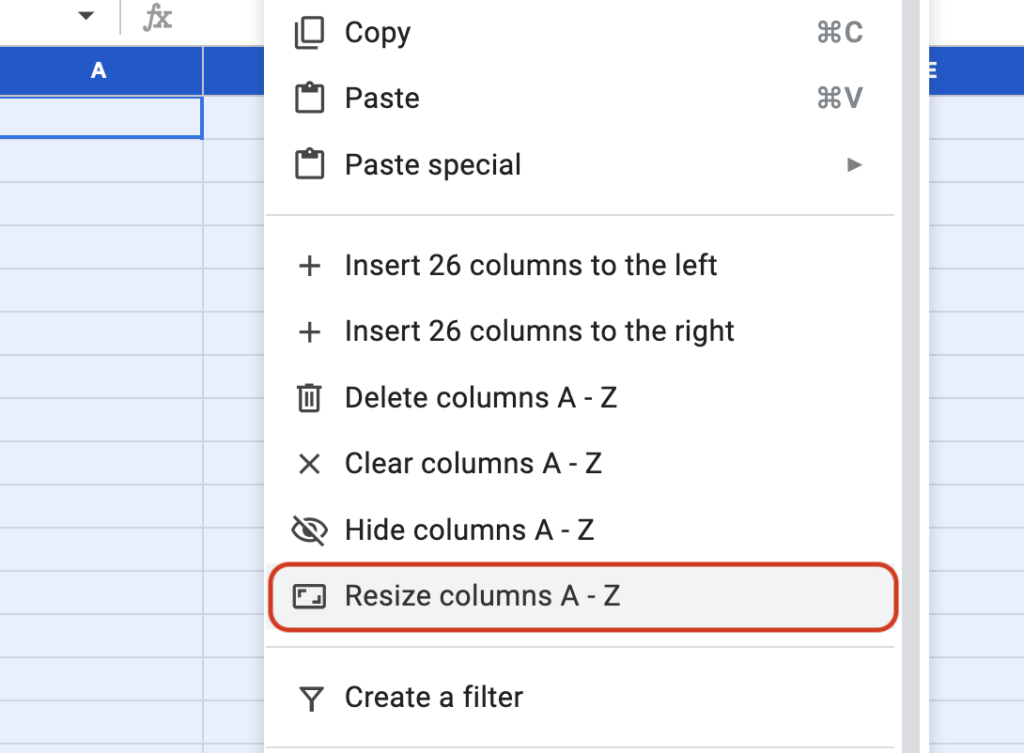This screenshot has height=753, width=1024.
Task: Click the Copy icon in the menu
Action: click(310, 32)
